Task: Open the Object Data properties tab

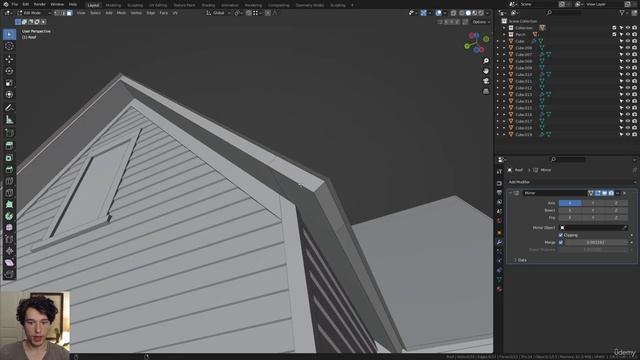Action: (499, 280)
